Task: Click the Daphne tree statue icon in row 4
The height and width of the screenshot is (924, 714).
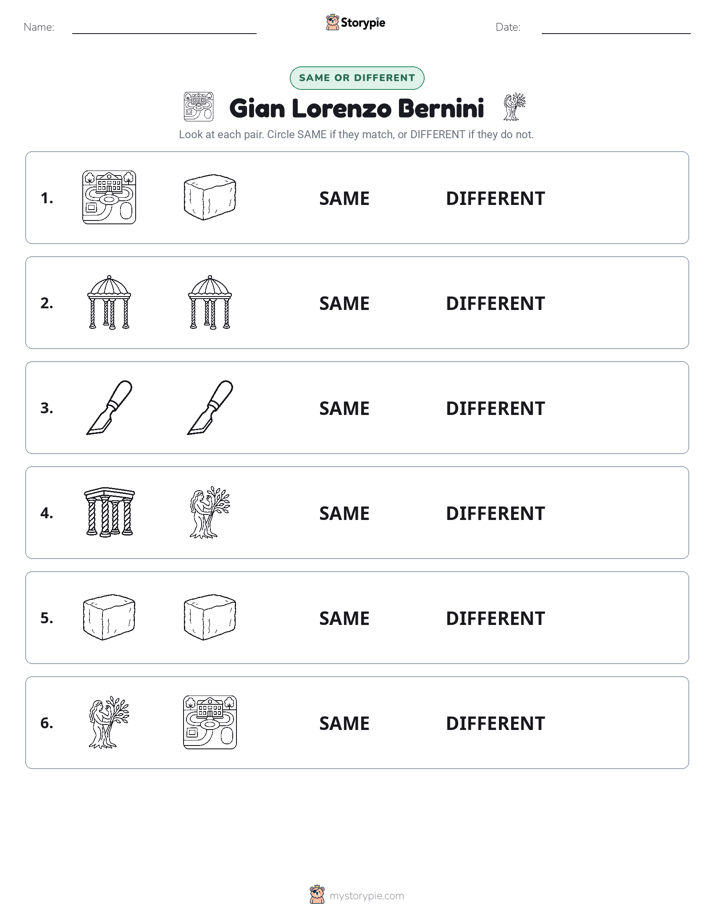Action: tap(210, 512)
